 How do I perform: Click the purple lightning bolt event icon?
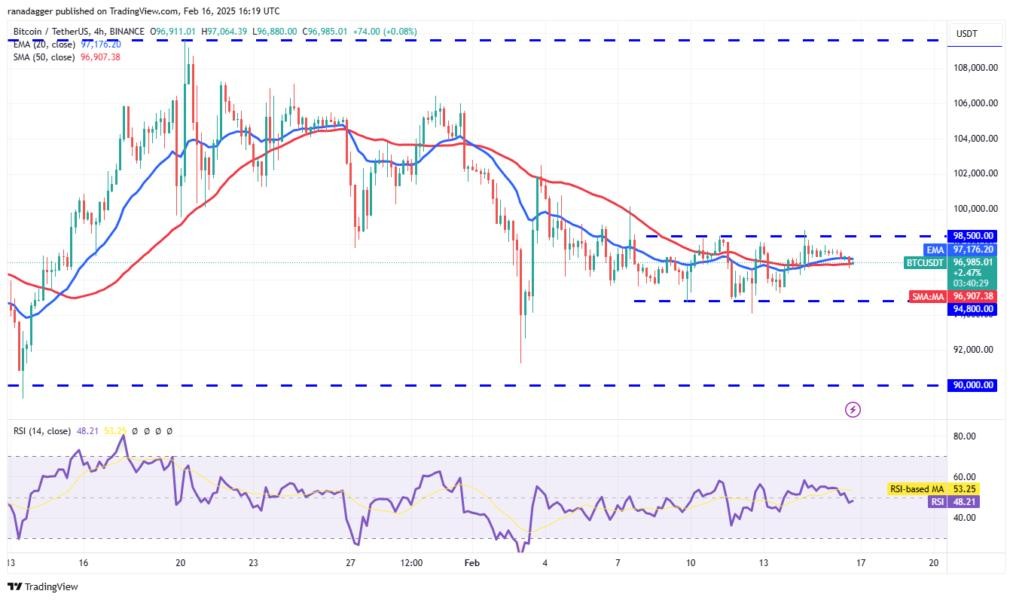point(852,409)
